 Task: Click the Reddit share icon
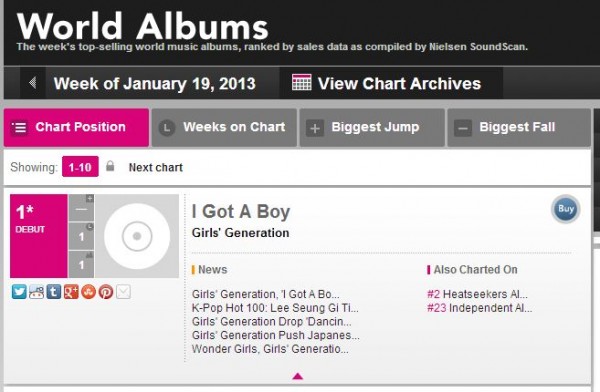(x=36, y=292)
